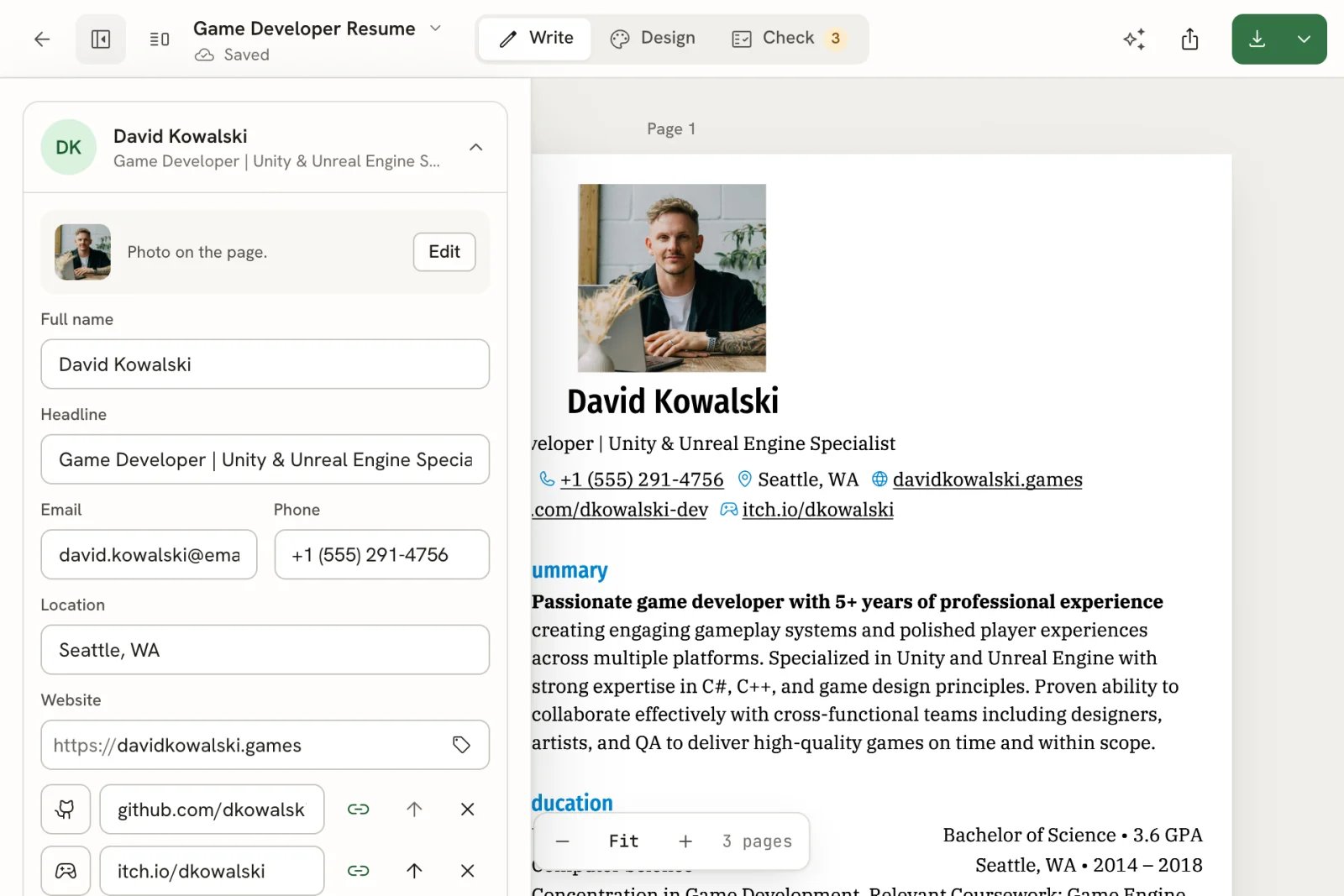Viewport: 1344px width, 896px height.
Task: Switch to the Write tab
Action: tap(535, 39)
